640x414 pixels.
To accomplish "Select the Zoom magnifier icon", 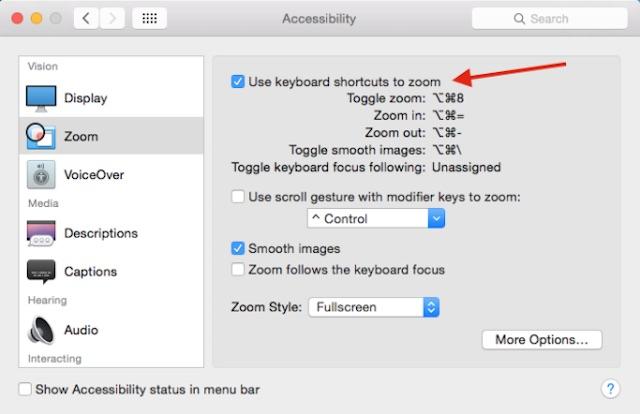I will [41, 136].
